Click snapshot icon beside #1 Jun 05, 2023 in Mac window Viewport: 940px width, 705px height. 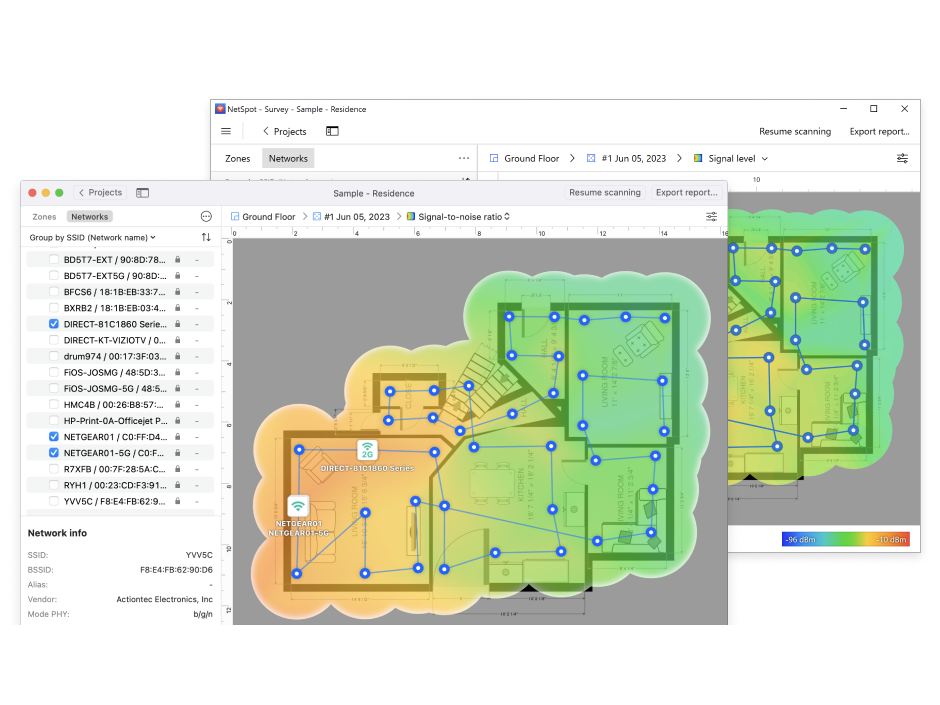(317, 216)
